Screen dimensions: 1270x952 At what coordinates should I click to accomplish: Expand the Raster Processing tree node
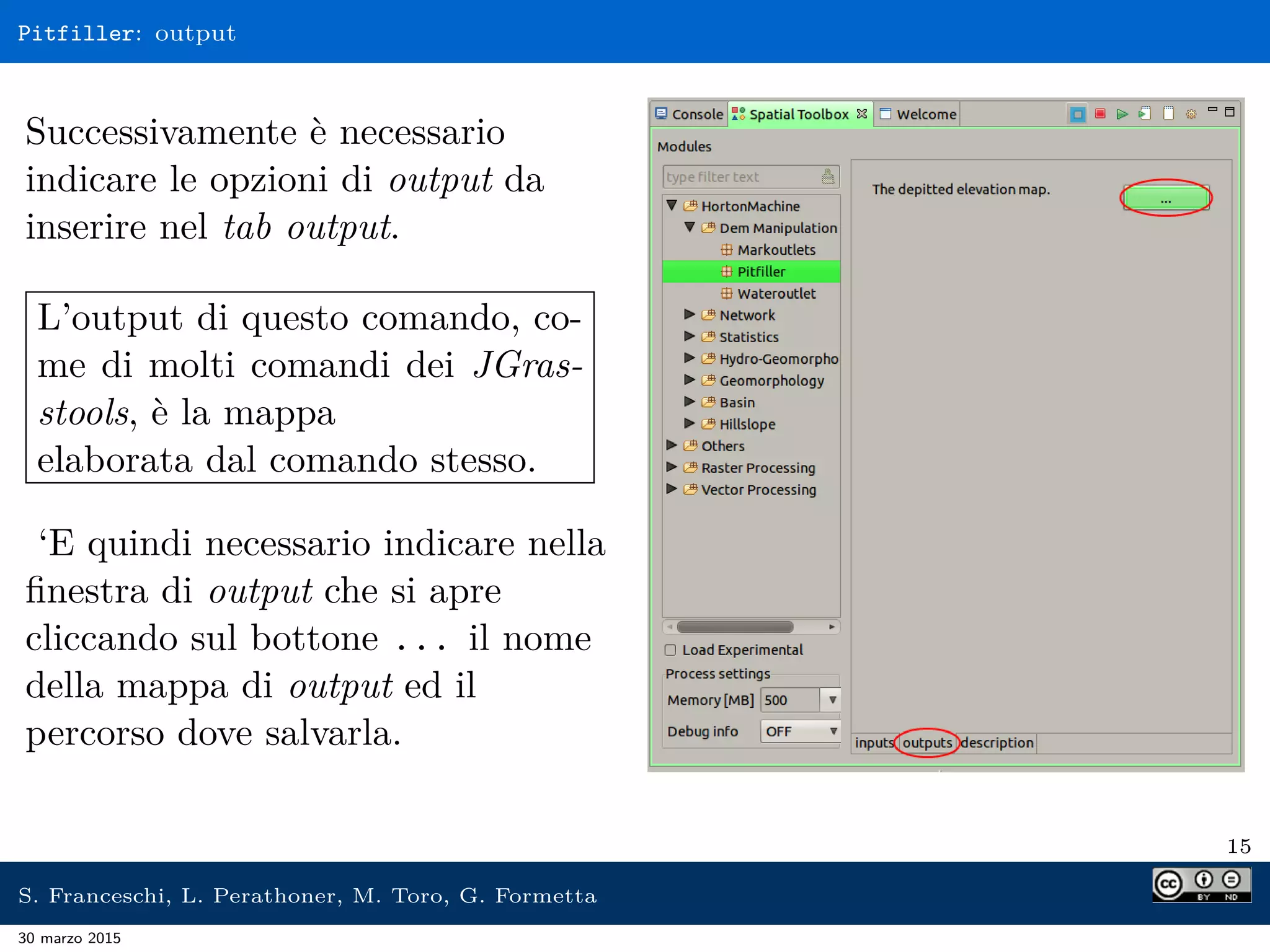(x=671, y=467)
